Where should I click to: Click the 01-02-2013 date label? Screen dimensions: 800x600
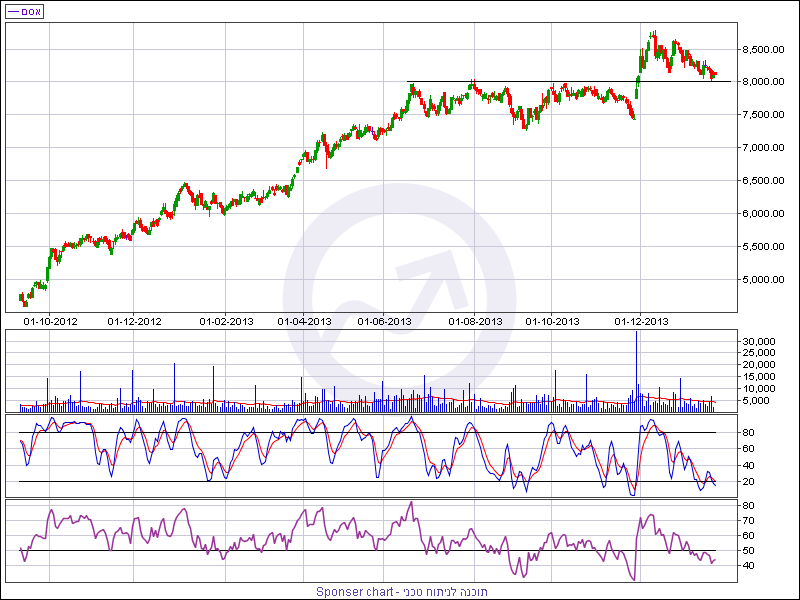tap(226, 321)
